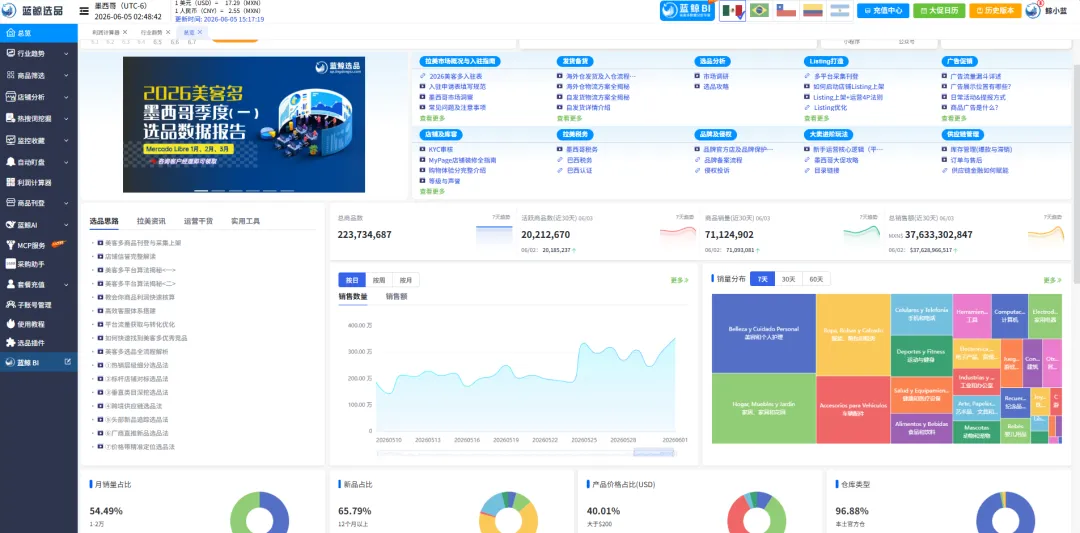Click 更多 link on sales distribution panel
The width and height of the screenshot is (1080, 533).
click(x=1052, y=280)
